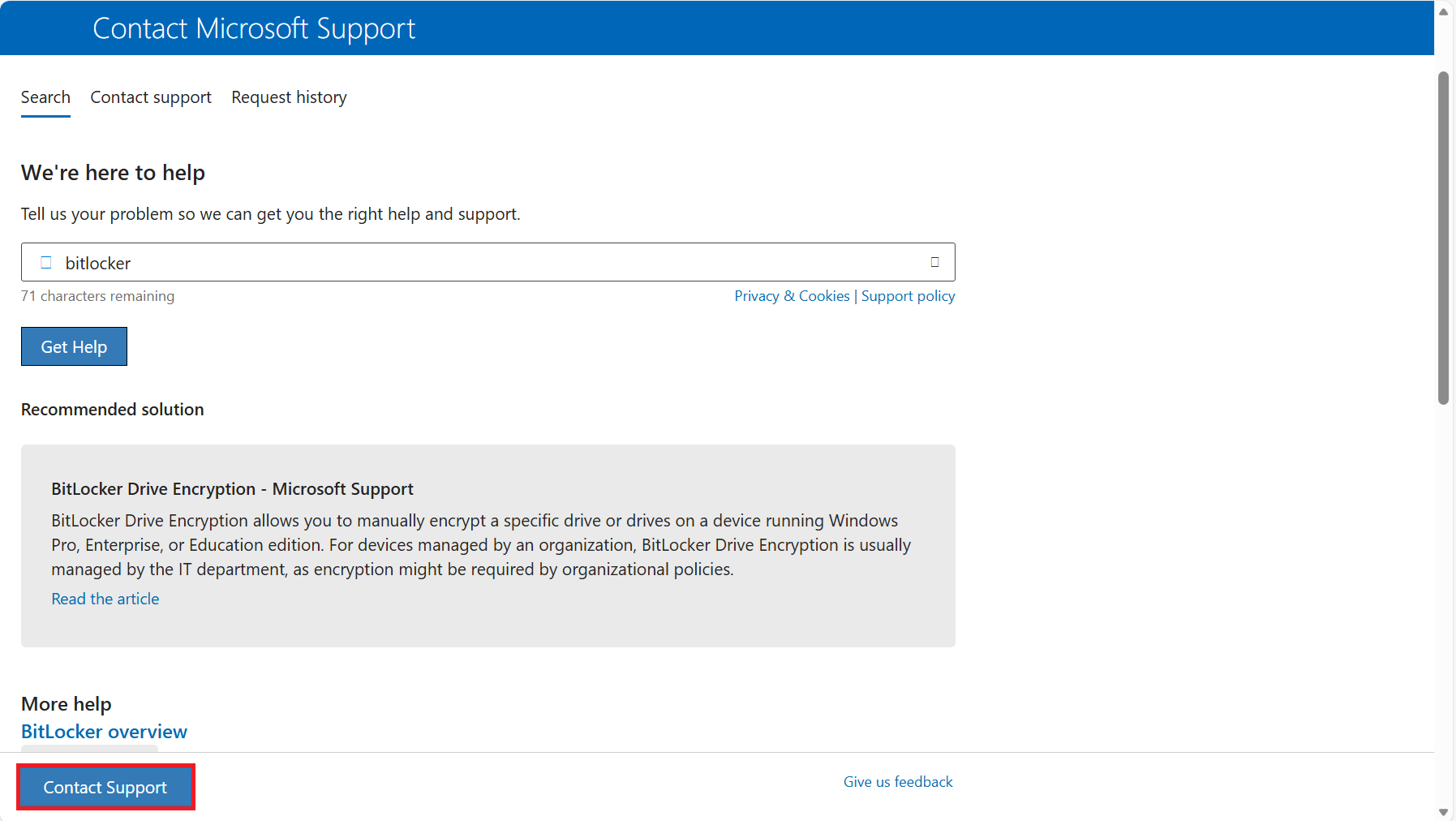This screenshot has width=1456, height=825.
Task: Open the Read the article link
Action: [105, 599]
